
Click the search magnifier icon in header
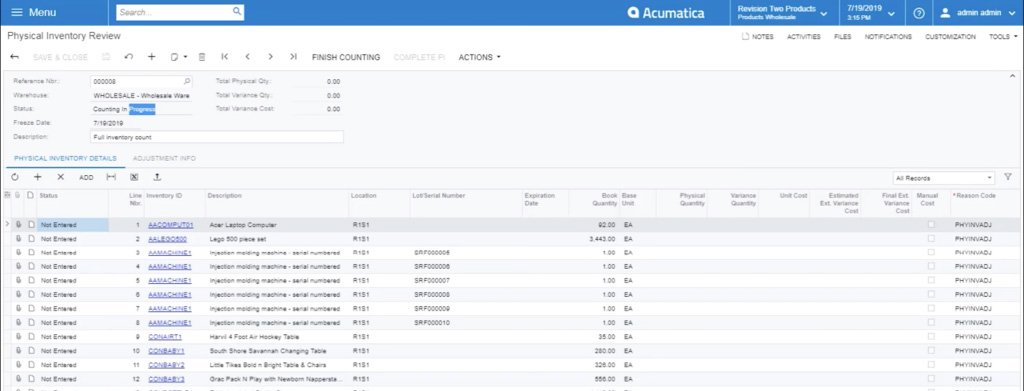236,12
